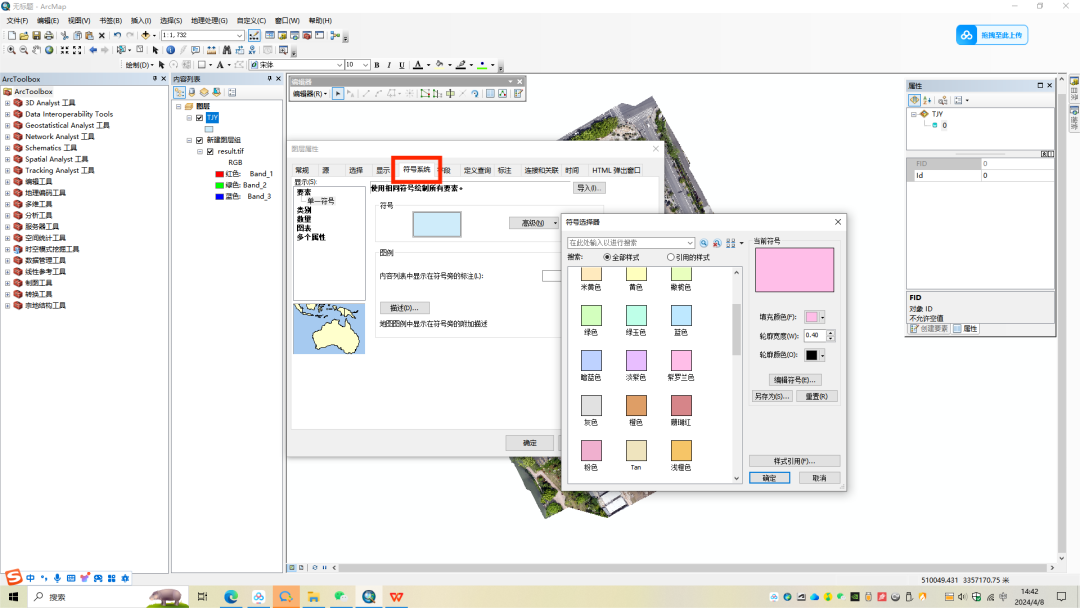
Task: Toggle the 新建图层组 group layer checkbox
Action: click(x=200, y=140)
